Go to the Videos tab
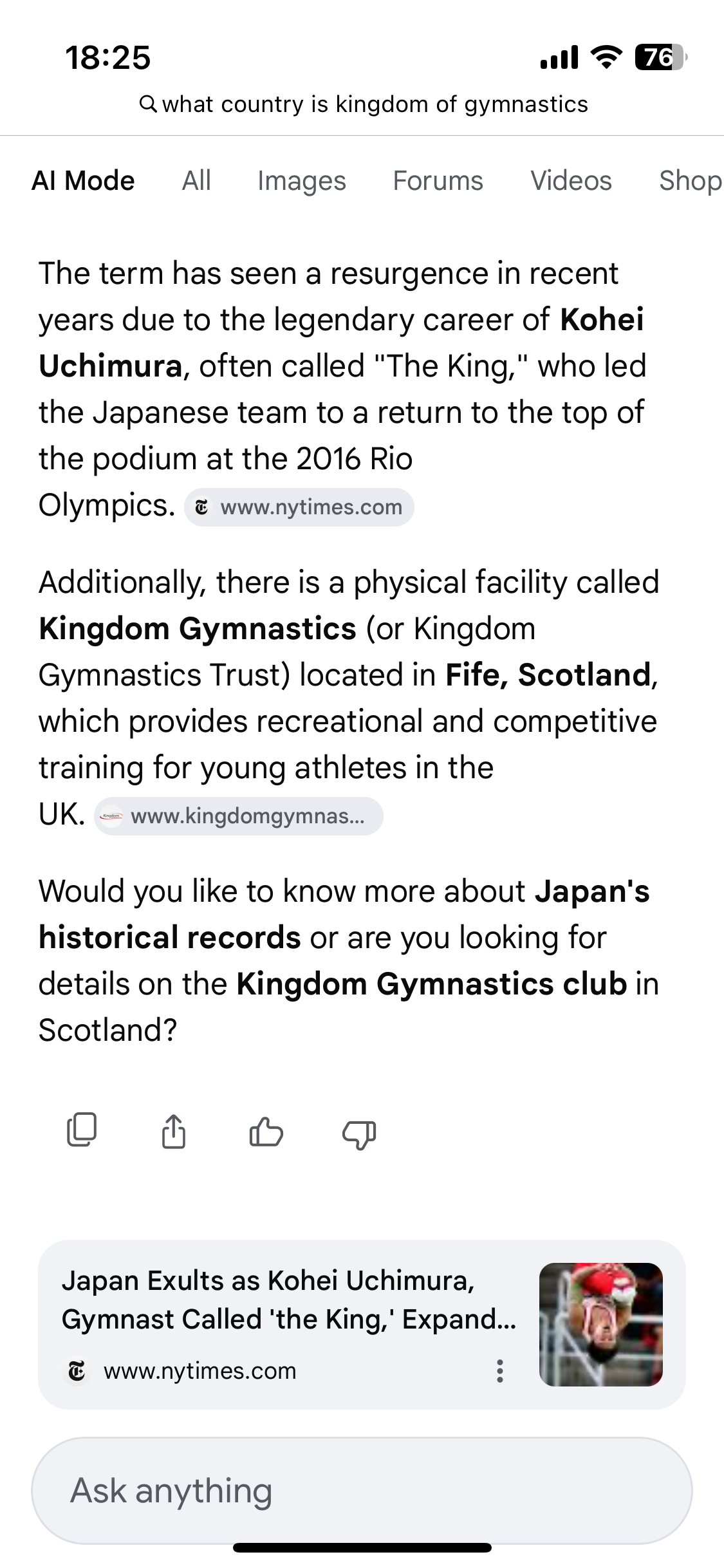The height and width of the screenshot is (1568, 724). click(x=571, y=181)
